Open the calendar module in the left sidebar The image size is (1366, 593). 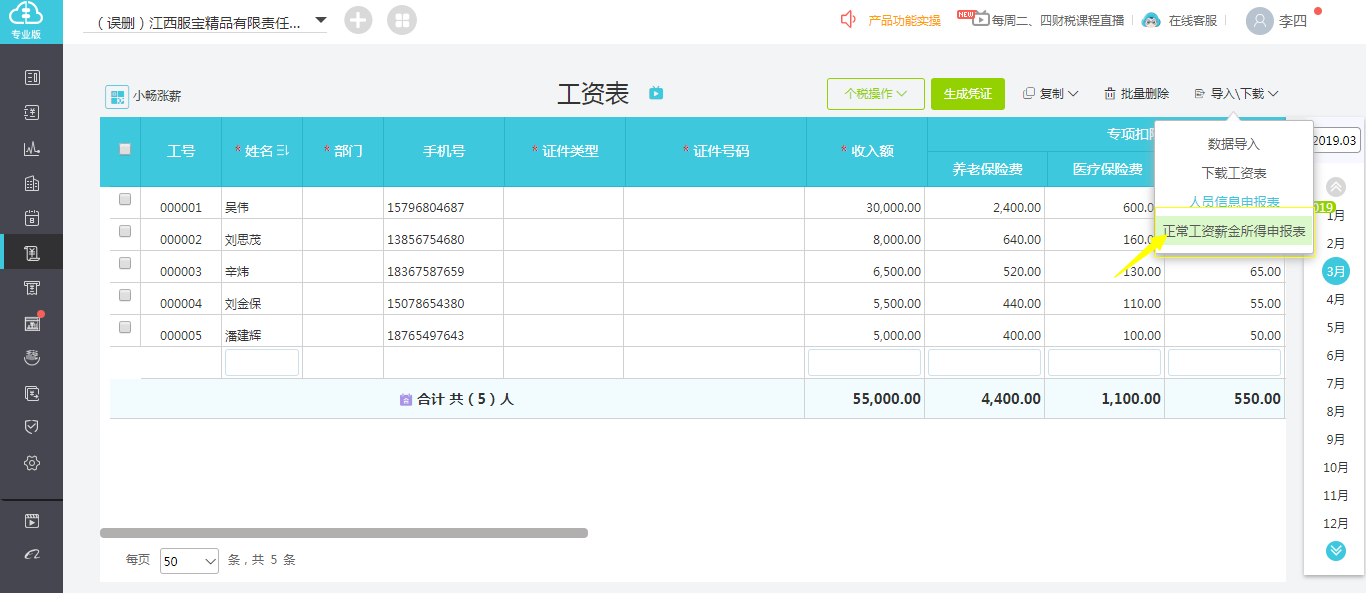pyautogui.click(x=32, y=220)
